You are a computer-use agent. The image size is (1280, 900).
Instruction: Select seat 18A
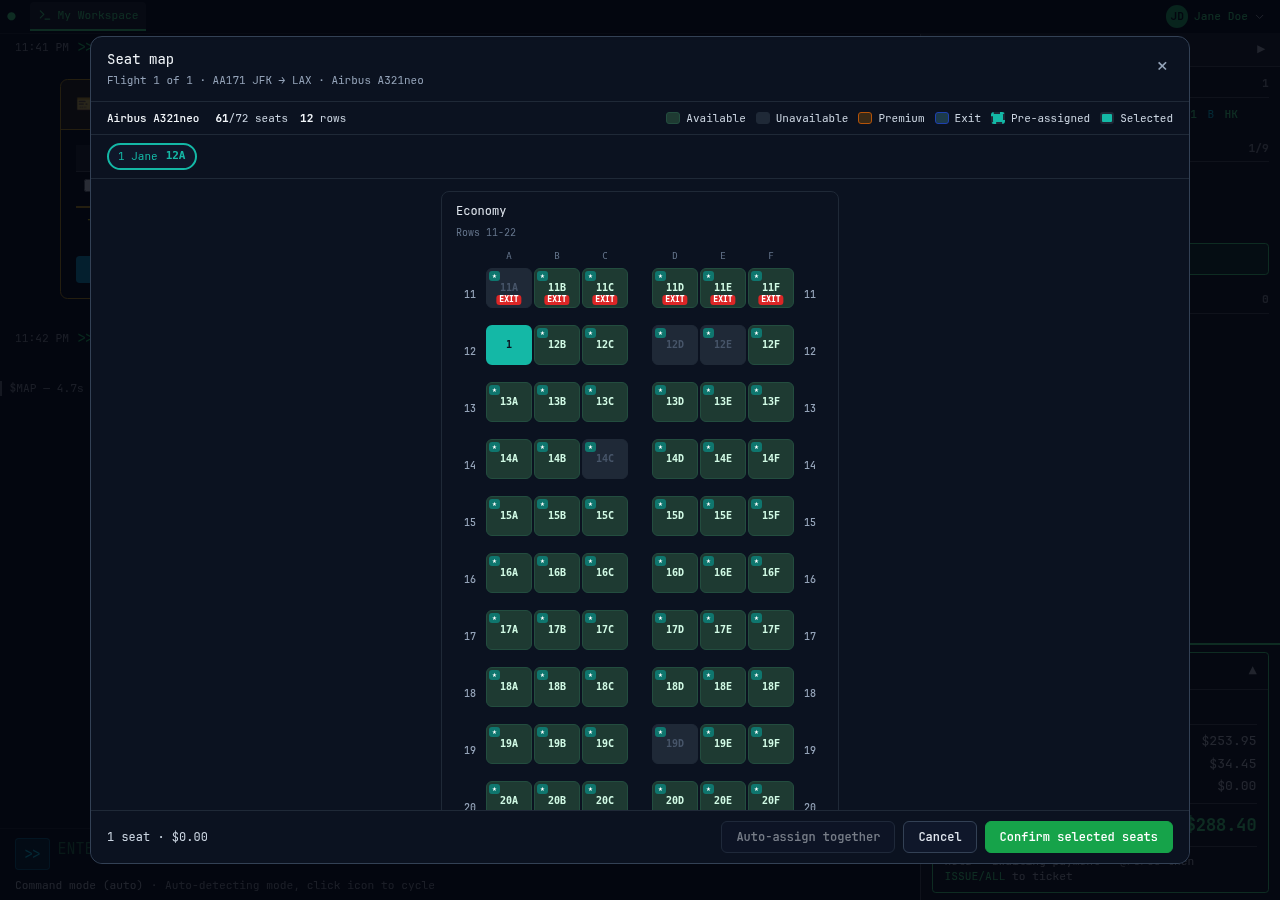509,687
